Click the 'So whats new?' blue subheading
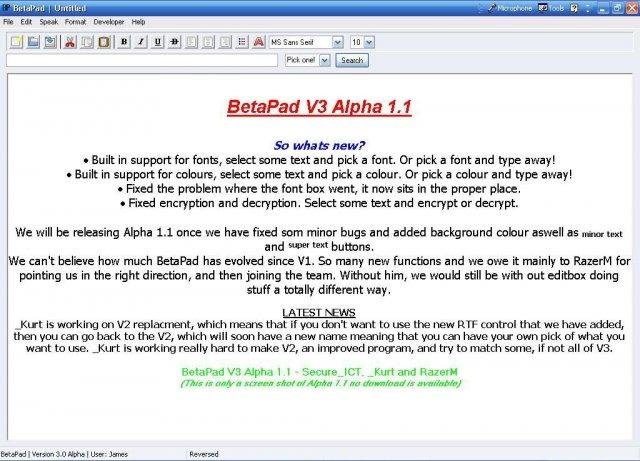The height and width of the screenshot is (461, 640). click(x=319, y=145)
